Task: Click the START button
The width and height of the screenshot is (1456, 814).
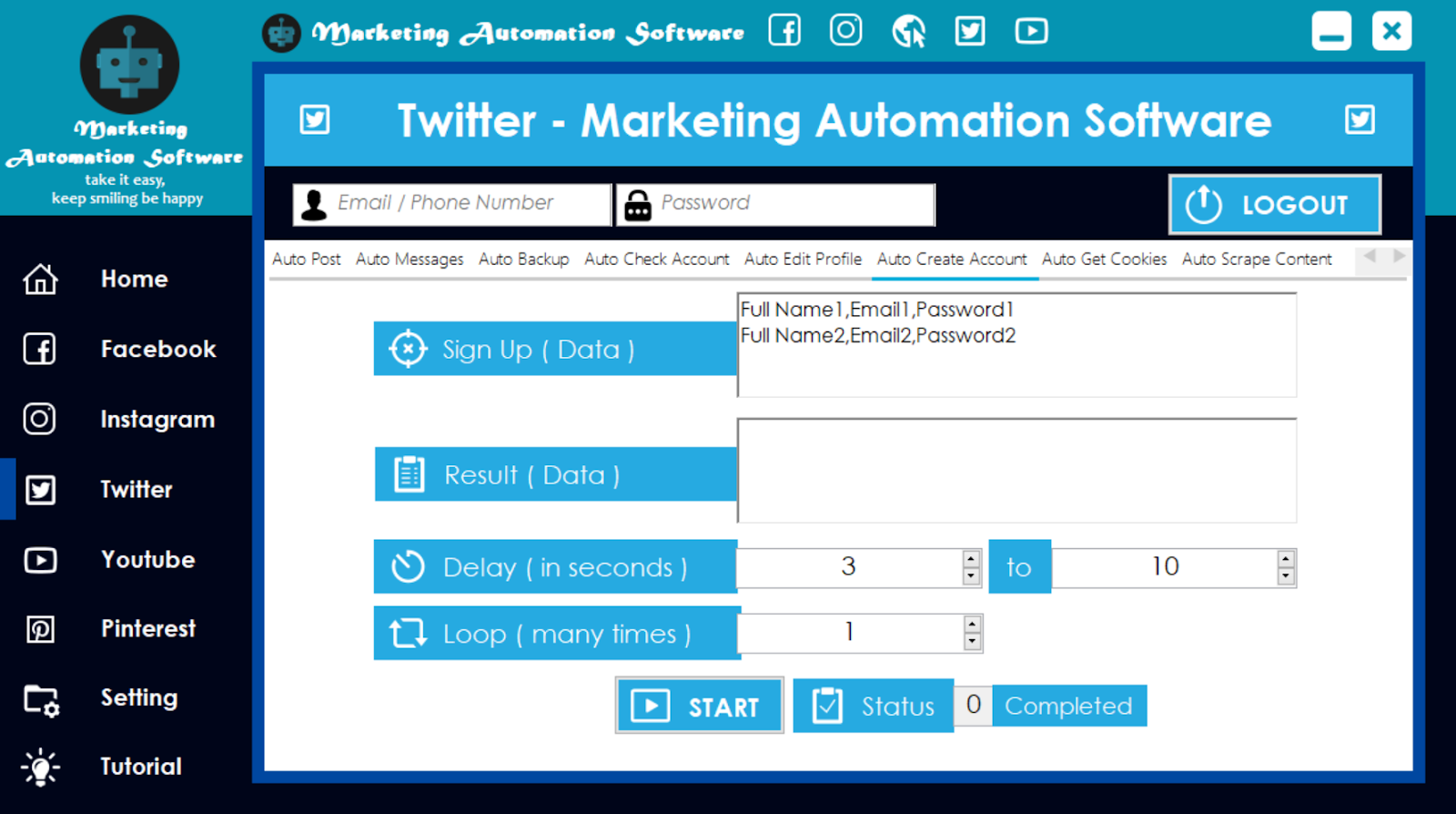Action: [x=699, y=706]
